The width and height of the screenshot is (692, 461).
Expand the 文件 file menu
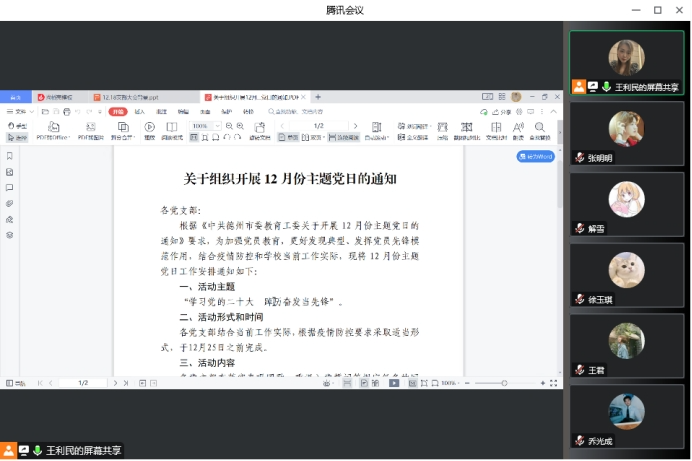tap(20, 112)
